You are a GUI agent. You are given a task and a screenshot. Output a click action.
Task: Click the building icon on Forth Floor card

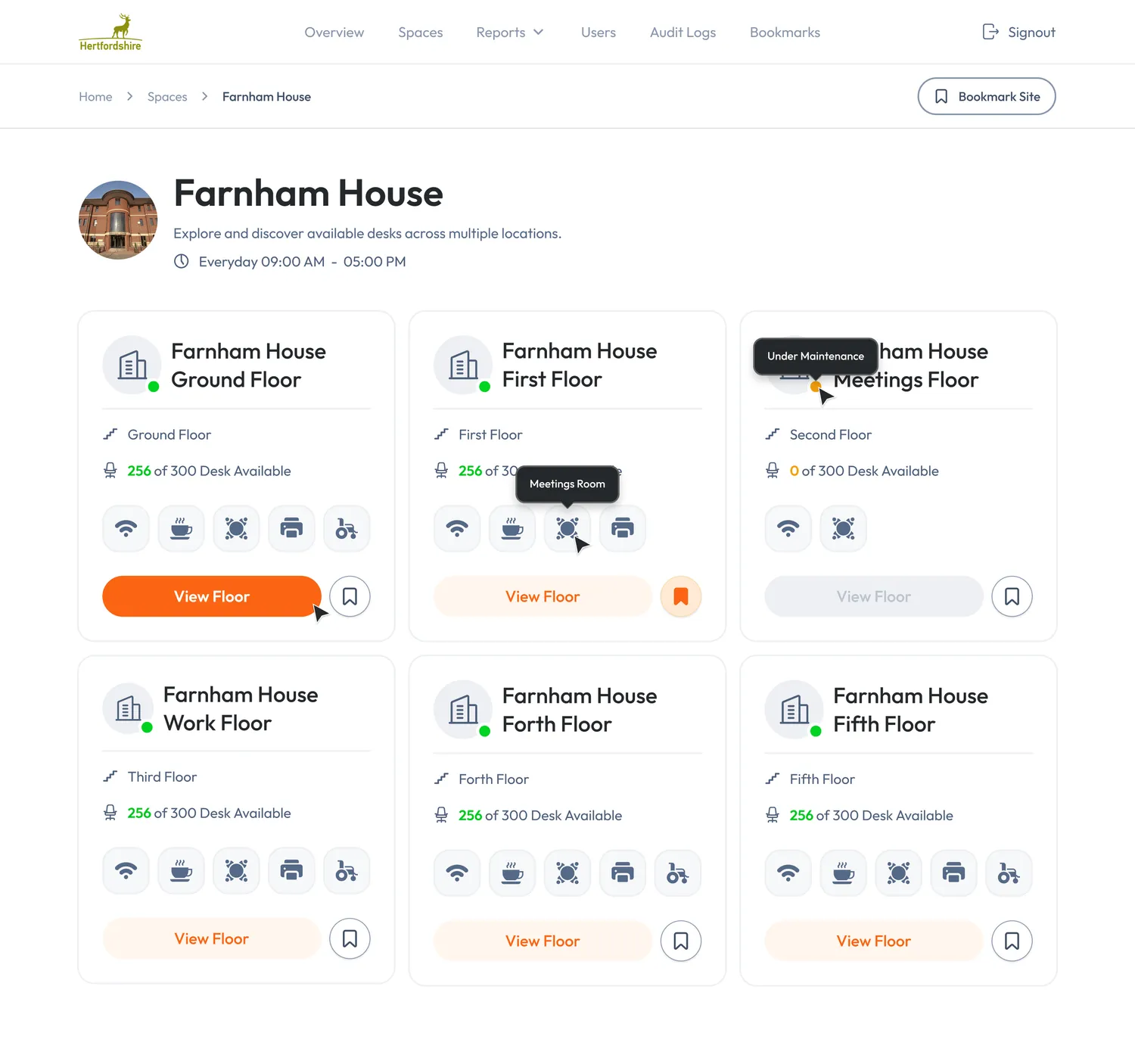point(463,710)
